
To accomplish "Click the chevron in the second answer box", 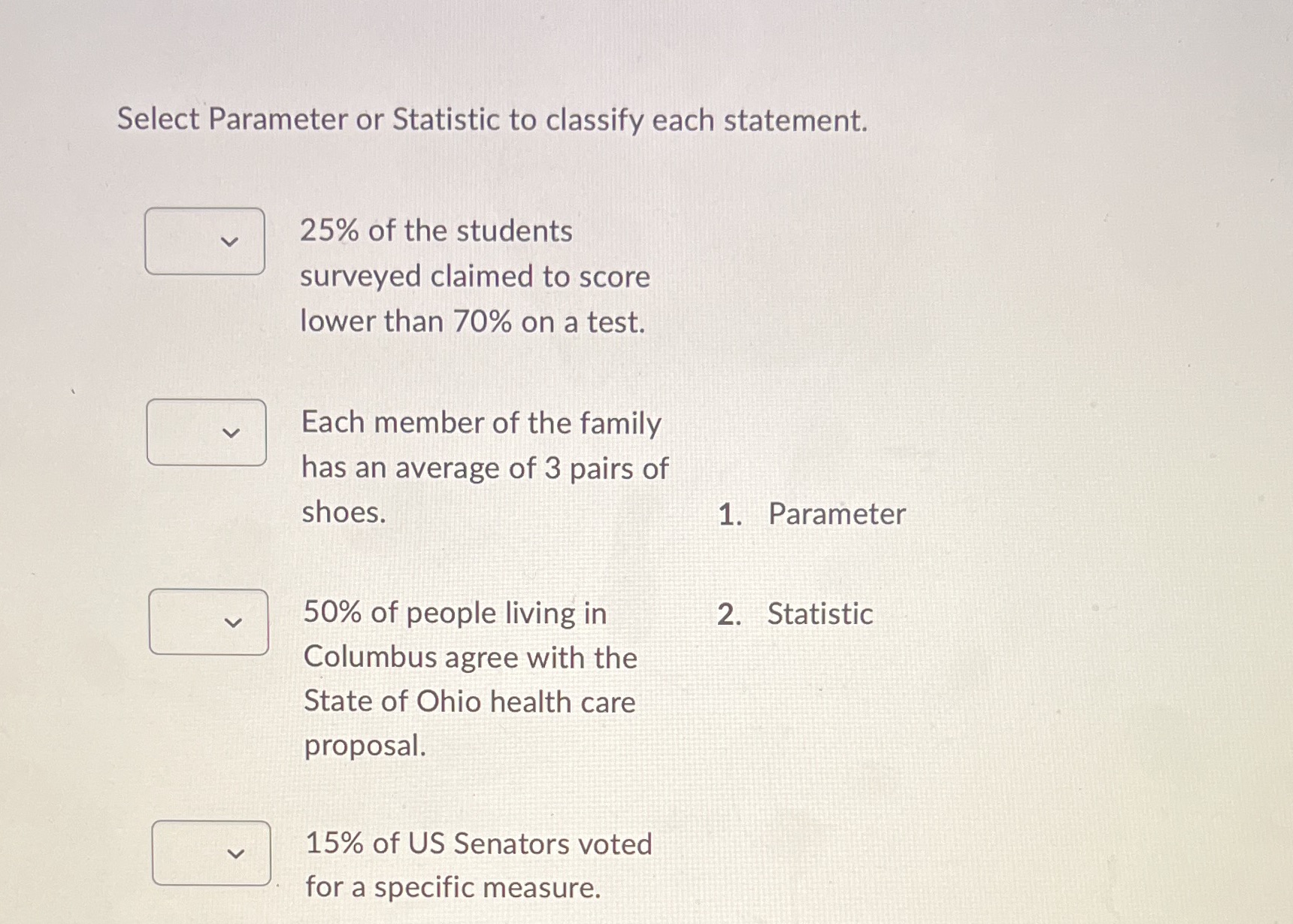I will [232, 434].
